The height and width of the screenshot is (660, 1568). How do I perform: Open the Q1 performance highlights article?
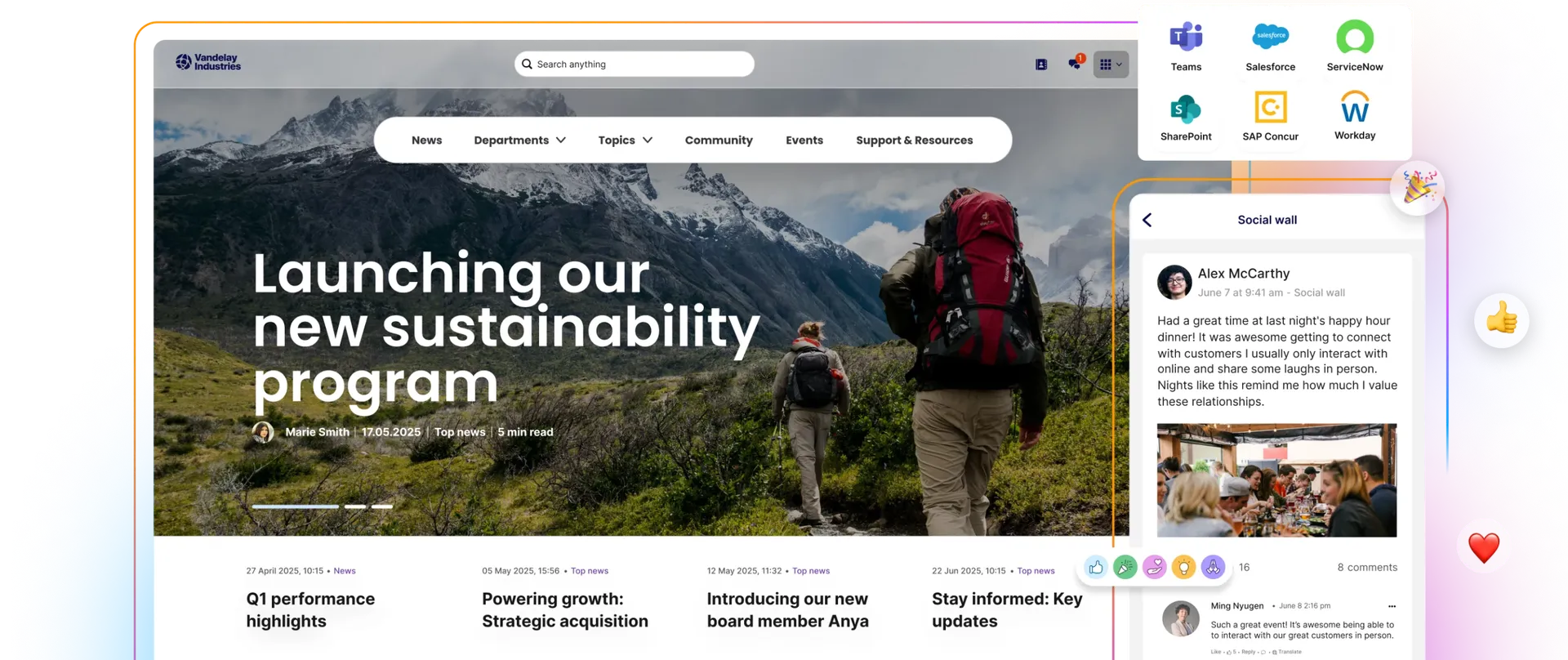coord(310,609)
